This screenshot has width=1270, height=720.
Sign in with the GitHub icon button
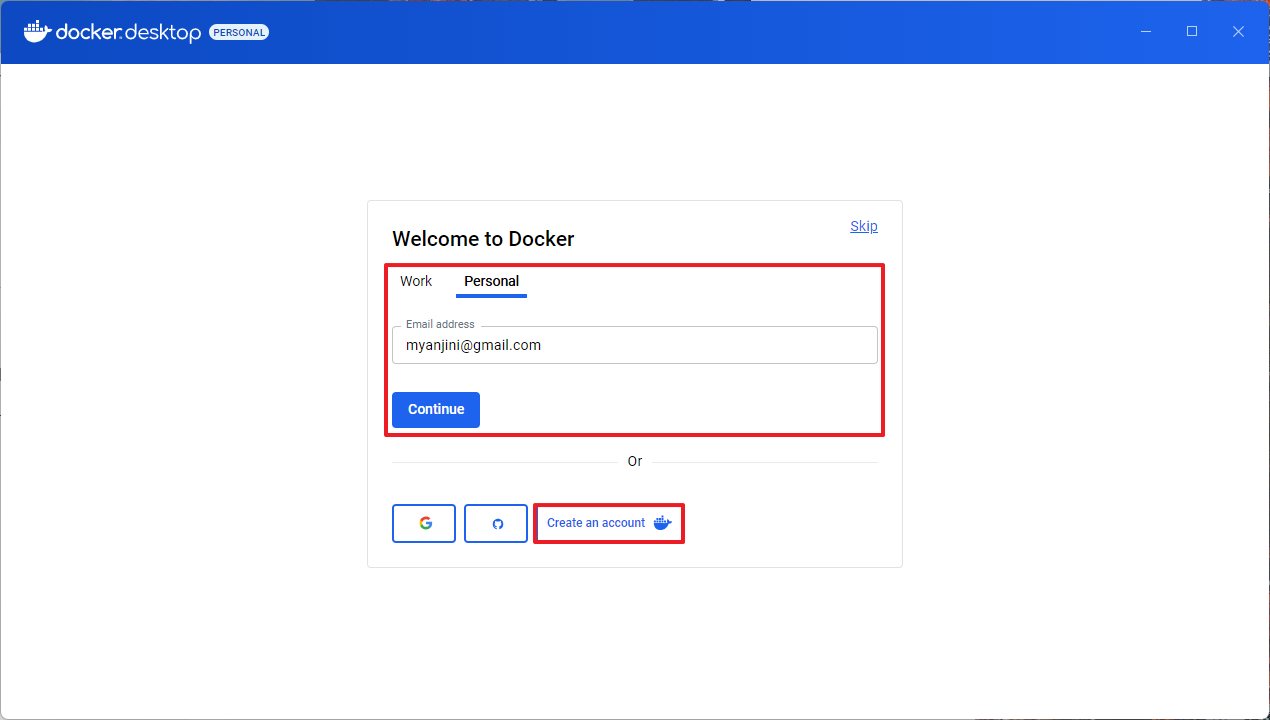pyautogui.click(x=496, y=523)
